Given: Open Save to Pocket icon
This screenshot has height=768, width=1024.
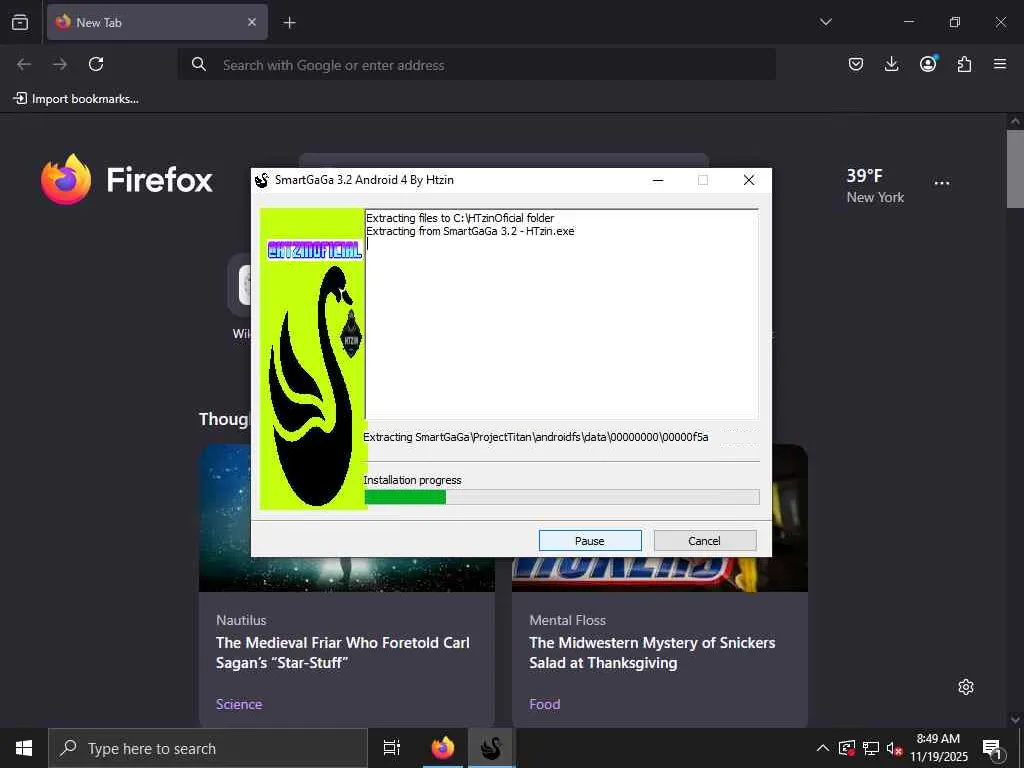Looking at the screenshot, I should [x=856, y=64].
